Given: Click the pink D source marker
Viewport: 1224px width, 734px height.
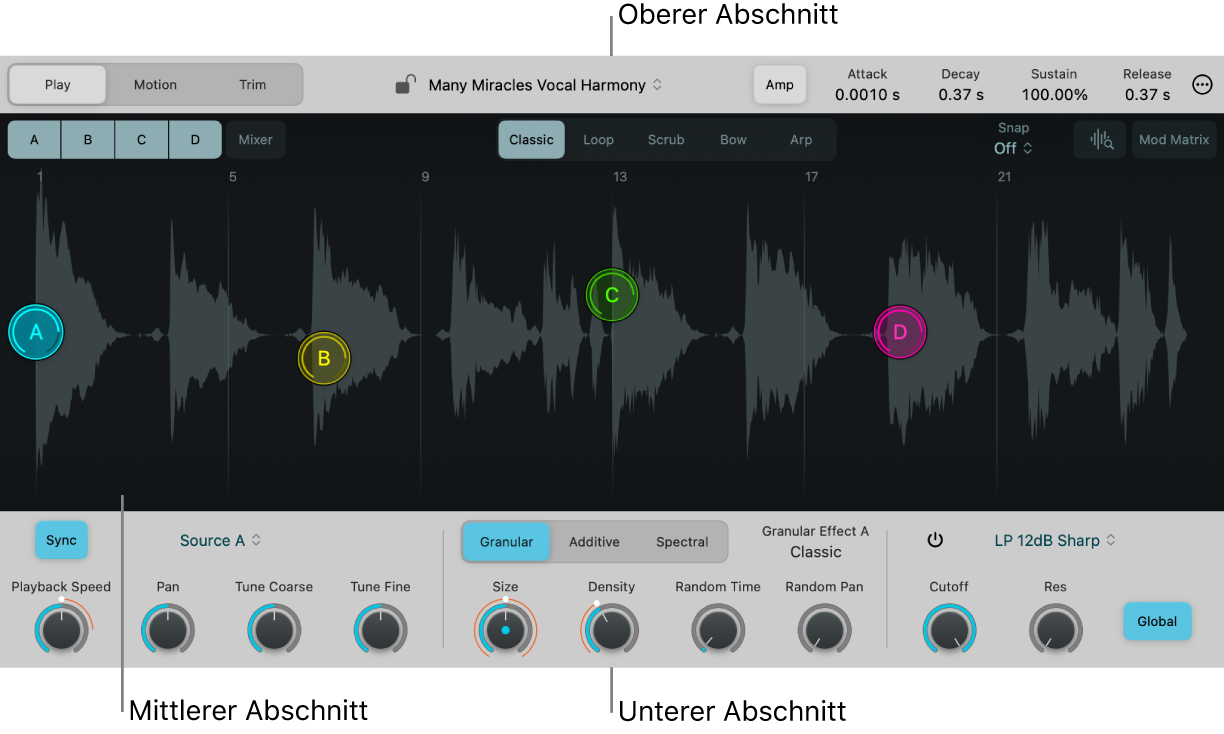Looking at the screenshot, I should [900, 332].
